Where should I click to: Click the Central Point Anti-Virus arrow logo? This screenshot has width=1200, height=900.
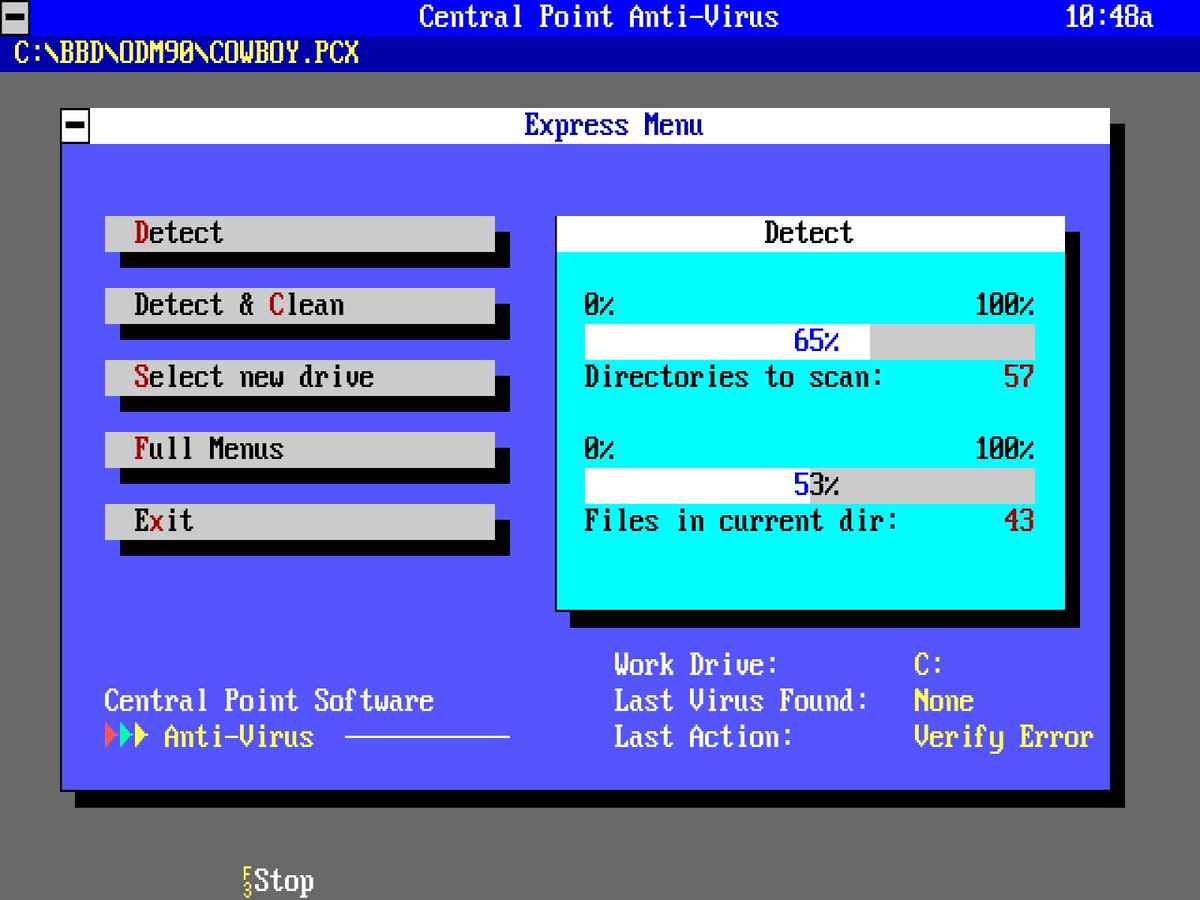(126, 737)
